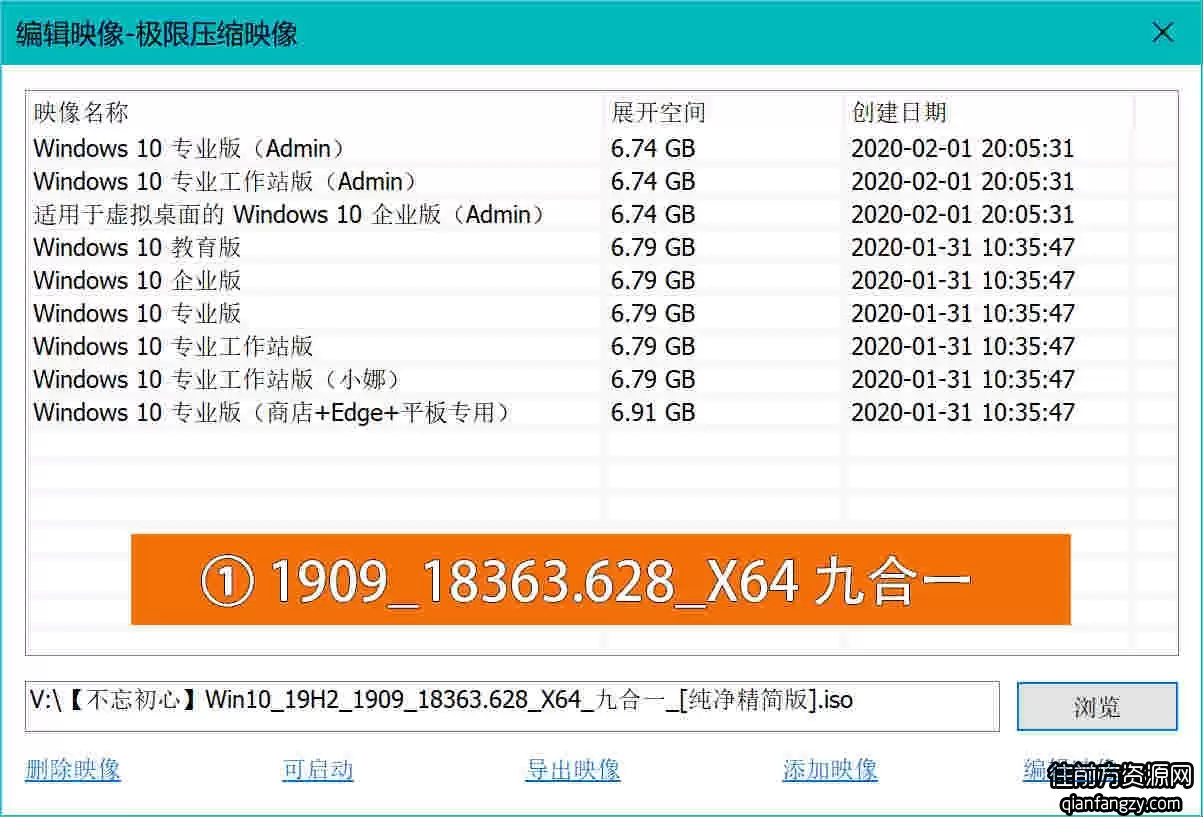Image resolution: width=1203 pixels, height=817 pixels.
Task: Select the Windows 10 专业版（Admin）row name
Action: (190, 148)
